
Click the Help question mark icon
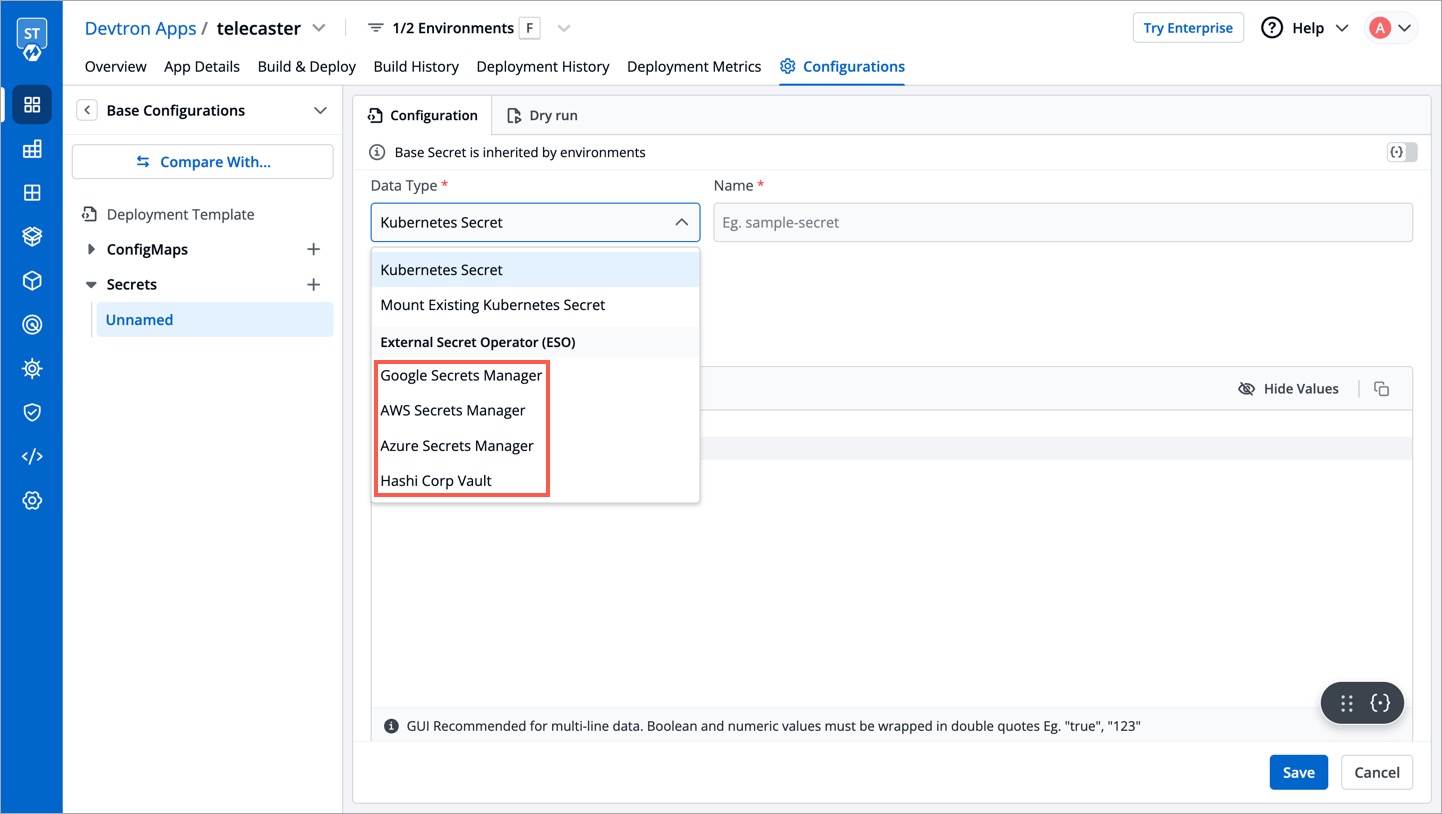pos(1272,28)
